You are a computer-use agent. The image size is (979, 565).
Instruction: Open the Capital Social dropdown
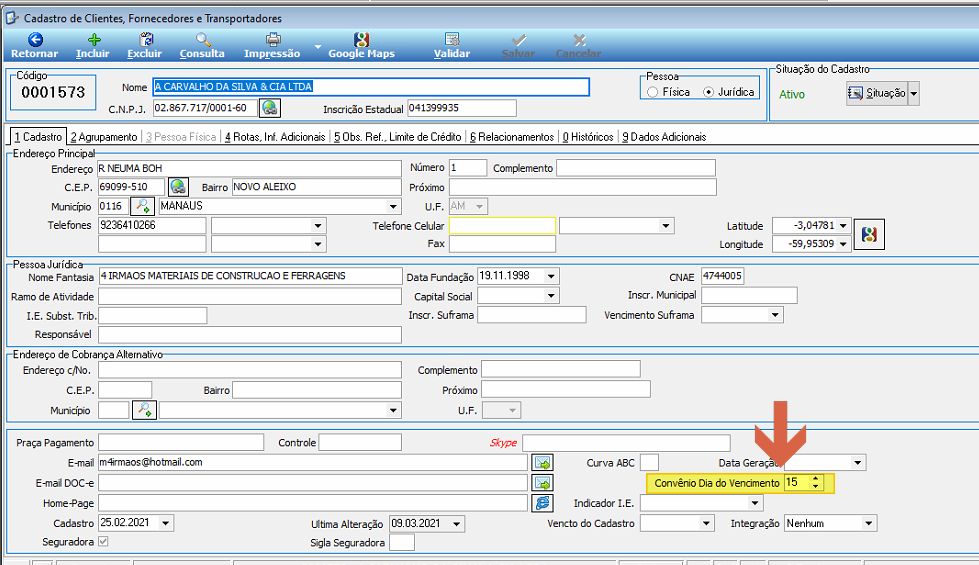point(551,296)
